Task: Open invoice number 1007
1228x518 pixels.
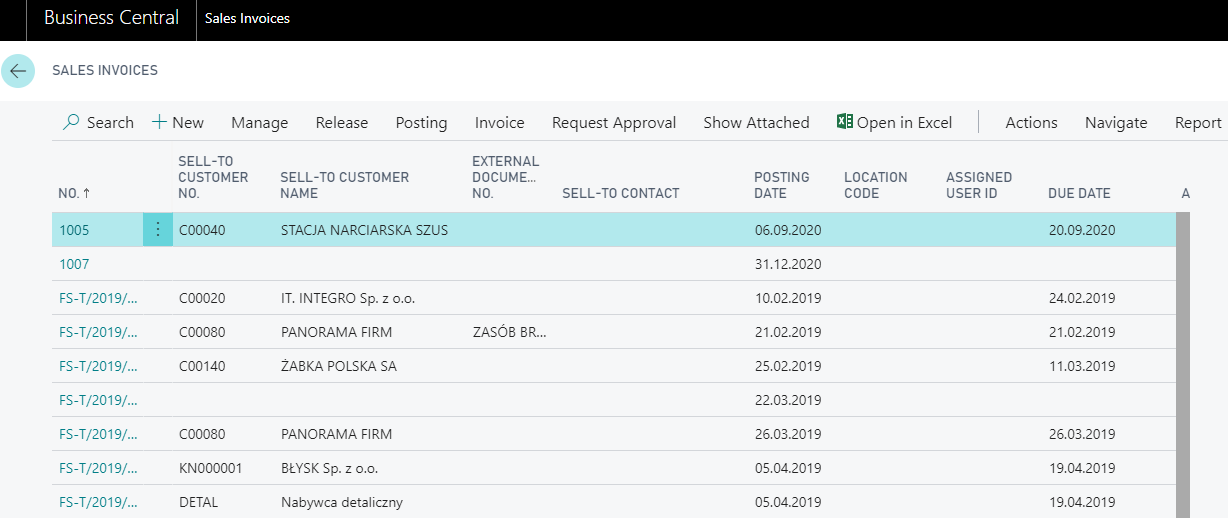Action: 74,264
